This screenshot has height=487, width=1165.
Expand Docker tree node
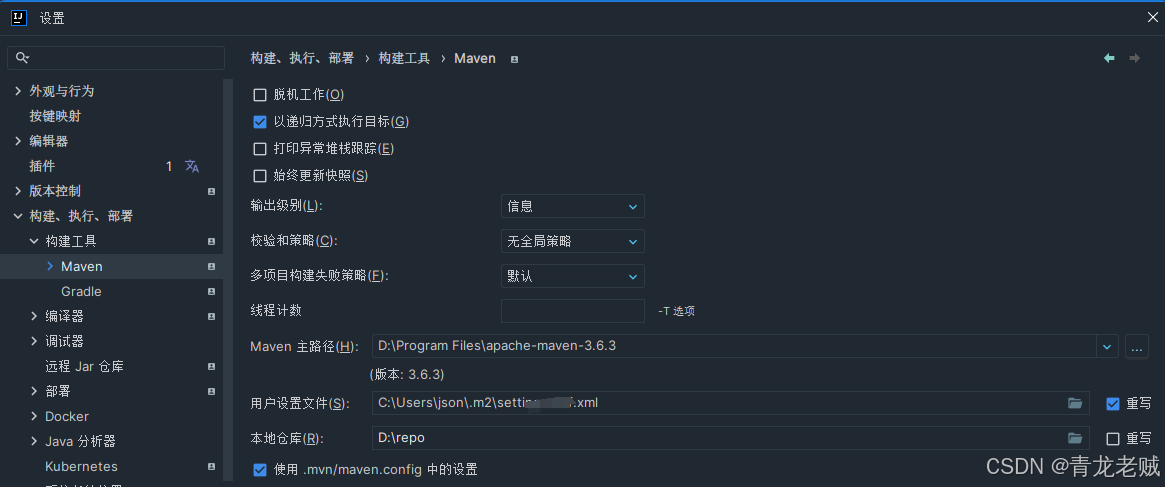tap(34, 416)
